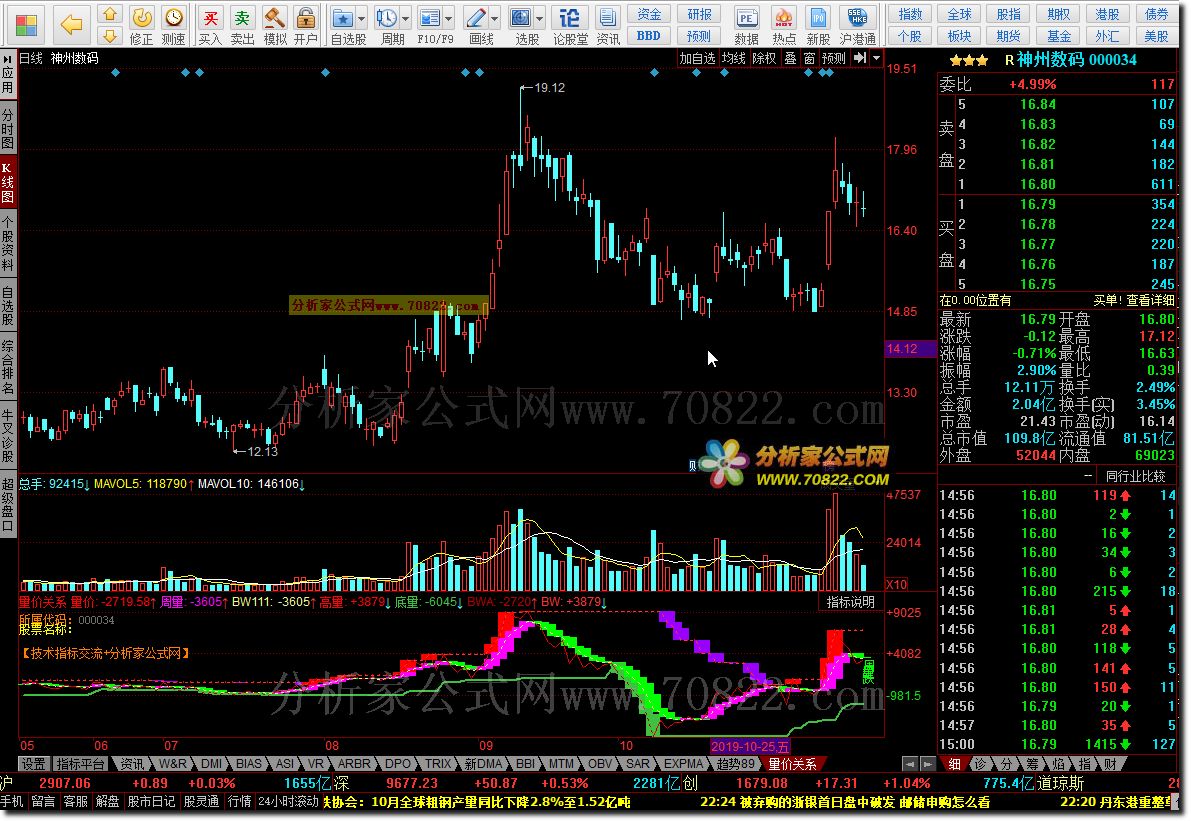
Task: Toggle 除权 ex-rights adjustment
Action: pos(763,58)
